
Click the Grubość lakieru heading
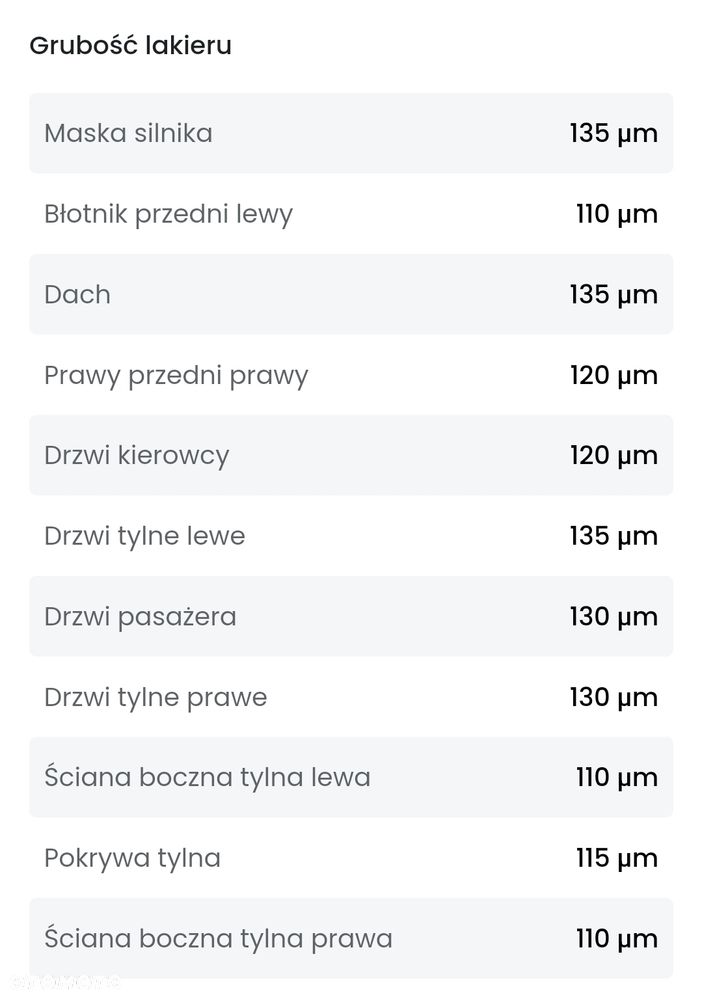pyautogui.click(x=131, y=46)
